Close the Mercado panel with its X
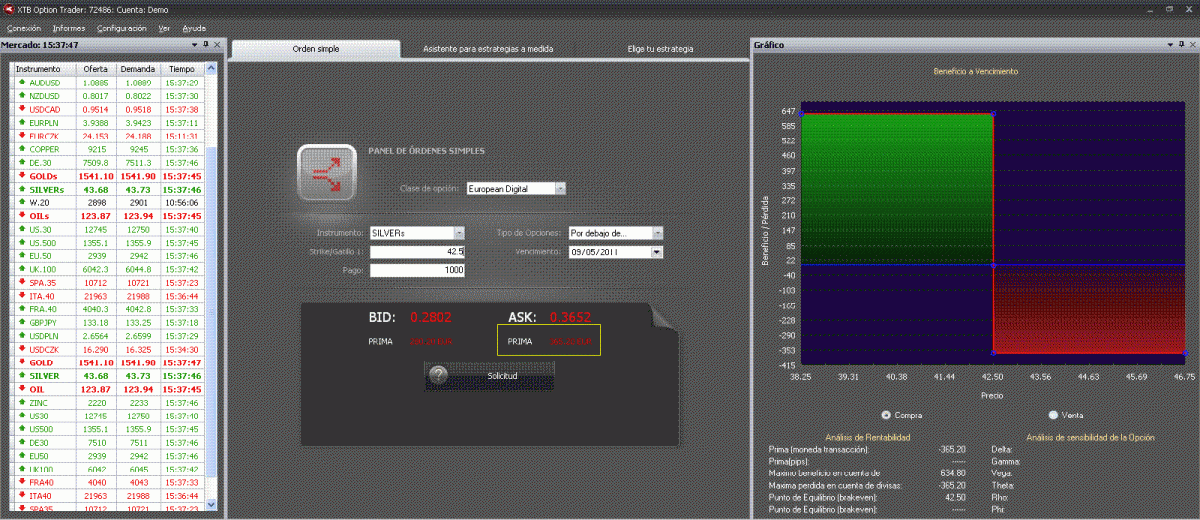 [216, 45]
